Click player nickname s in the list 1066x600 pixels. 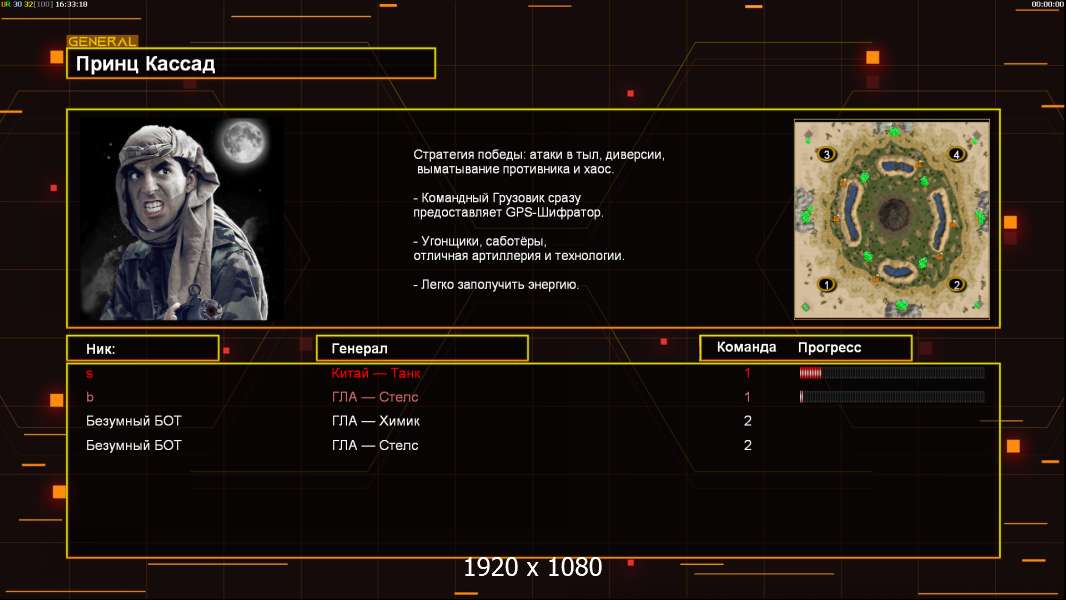click(x=89, y=374)
